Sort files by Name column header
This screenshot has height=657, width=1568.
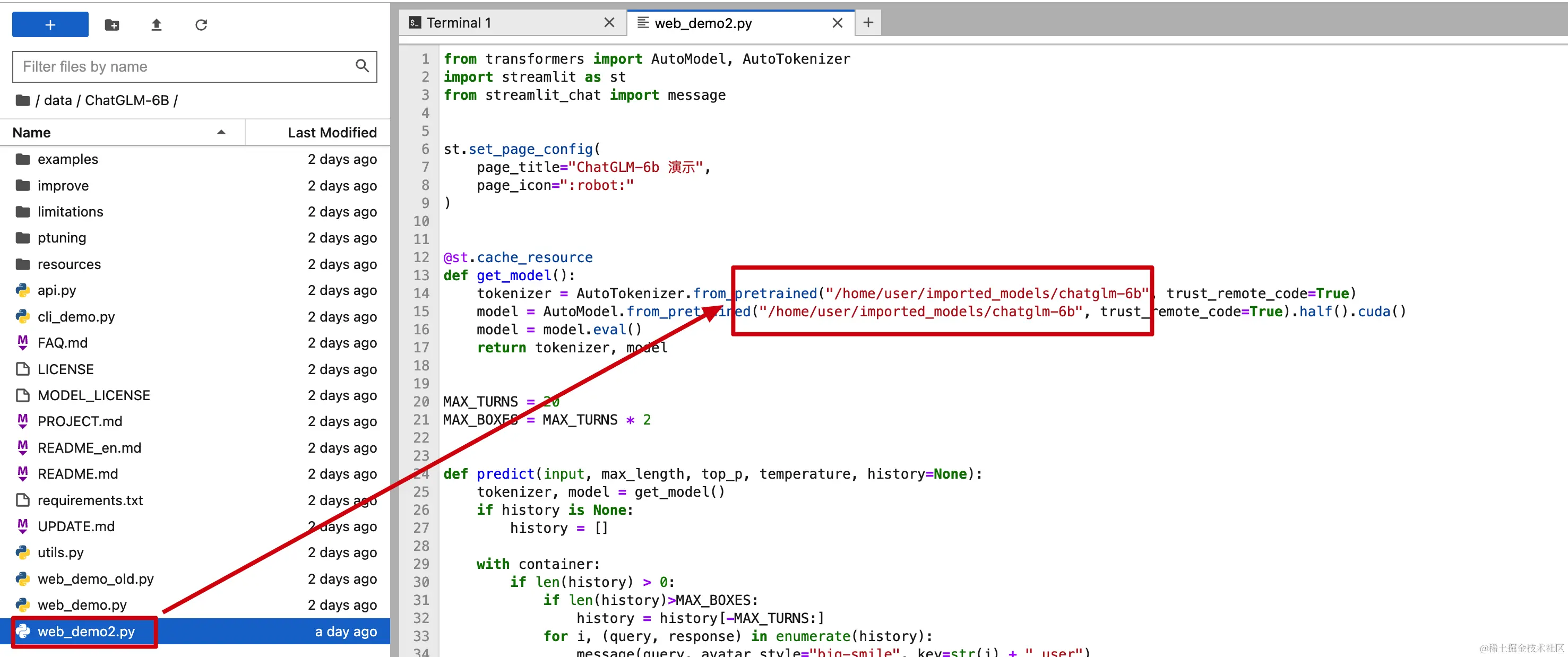(x=32, y=133)
